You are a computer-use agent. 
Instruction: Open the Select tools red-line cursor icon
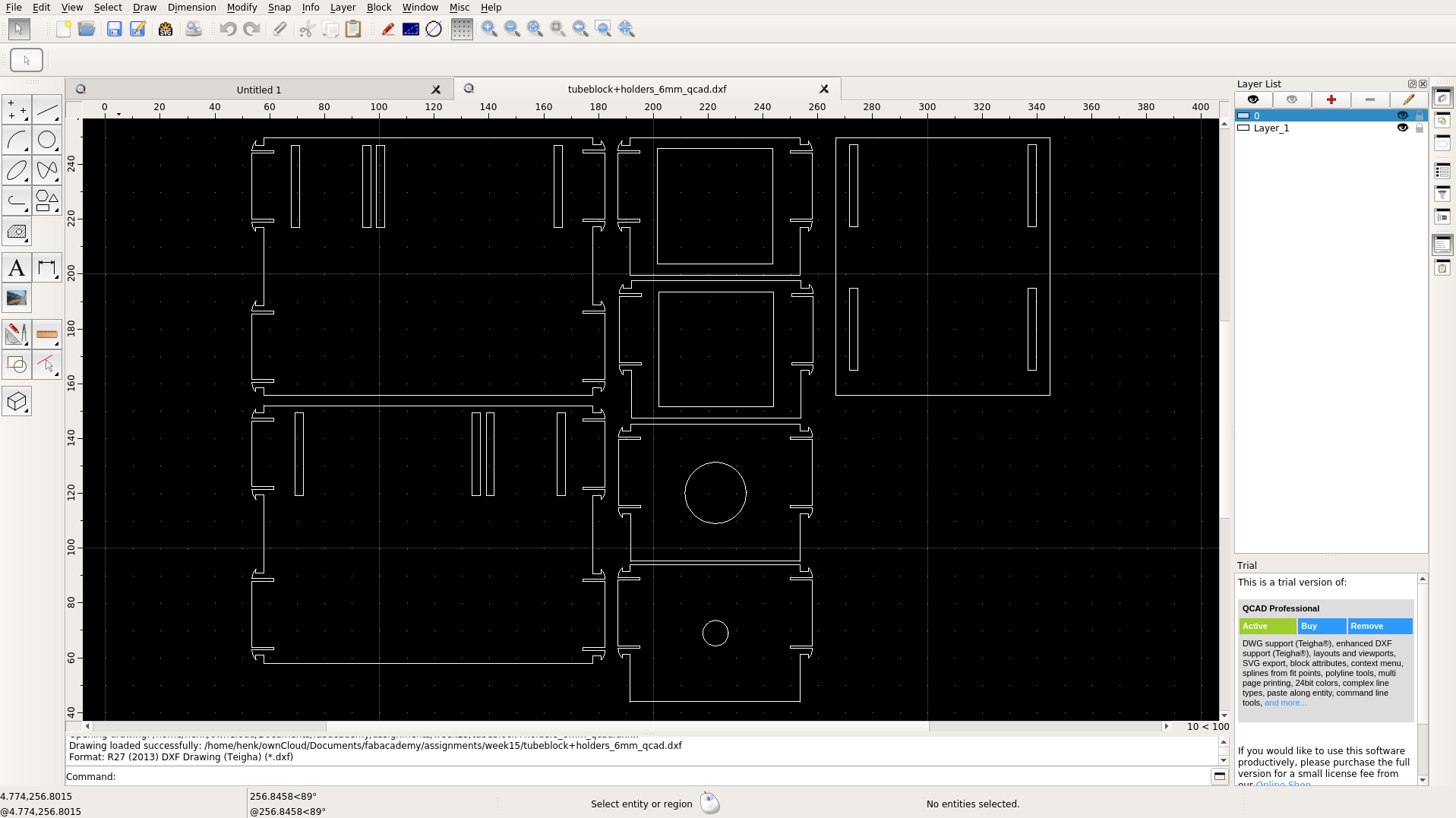[47, 365]
